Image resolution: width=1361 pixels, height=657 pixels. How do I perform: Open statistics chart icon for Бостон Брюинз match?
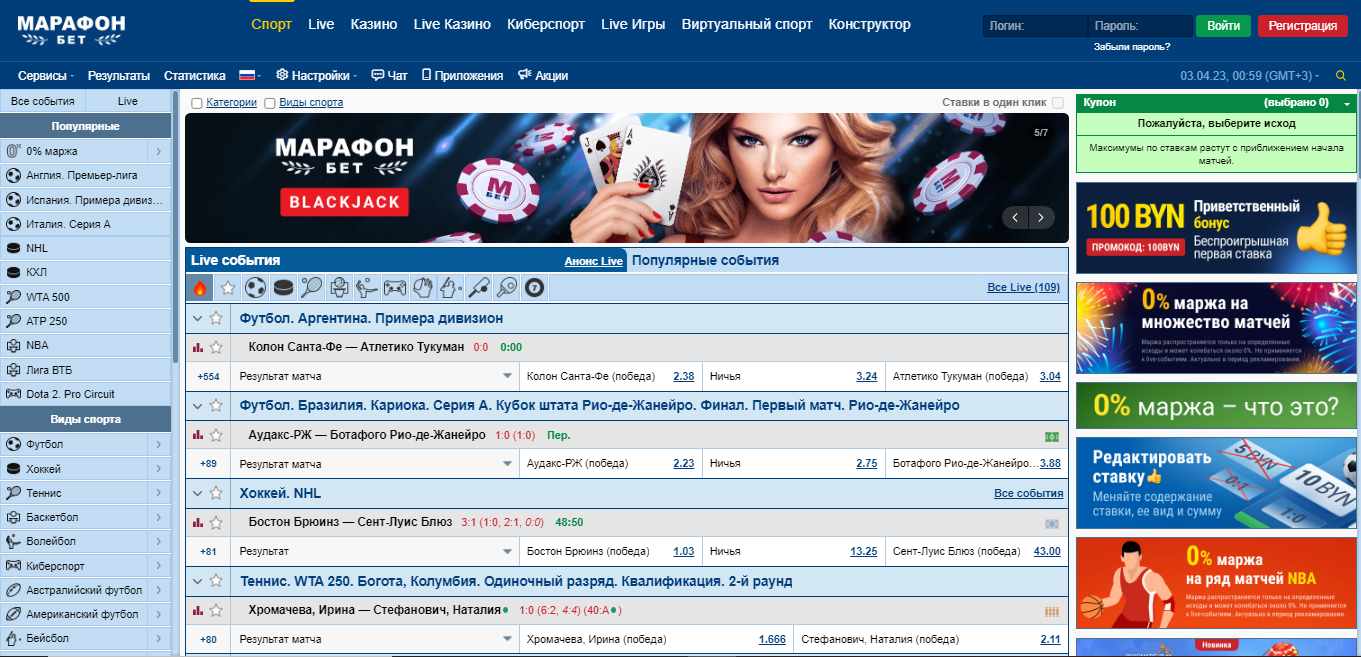coord(198,522)
